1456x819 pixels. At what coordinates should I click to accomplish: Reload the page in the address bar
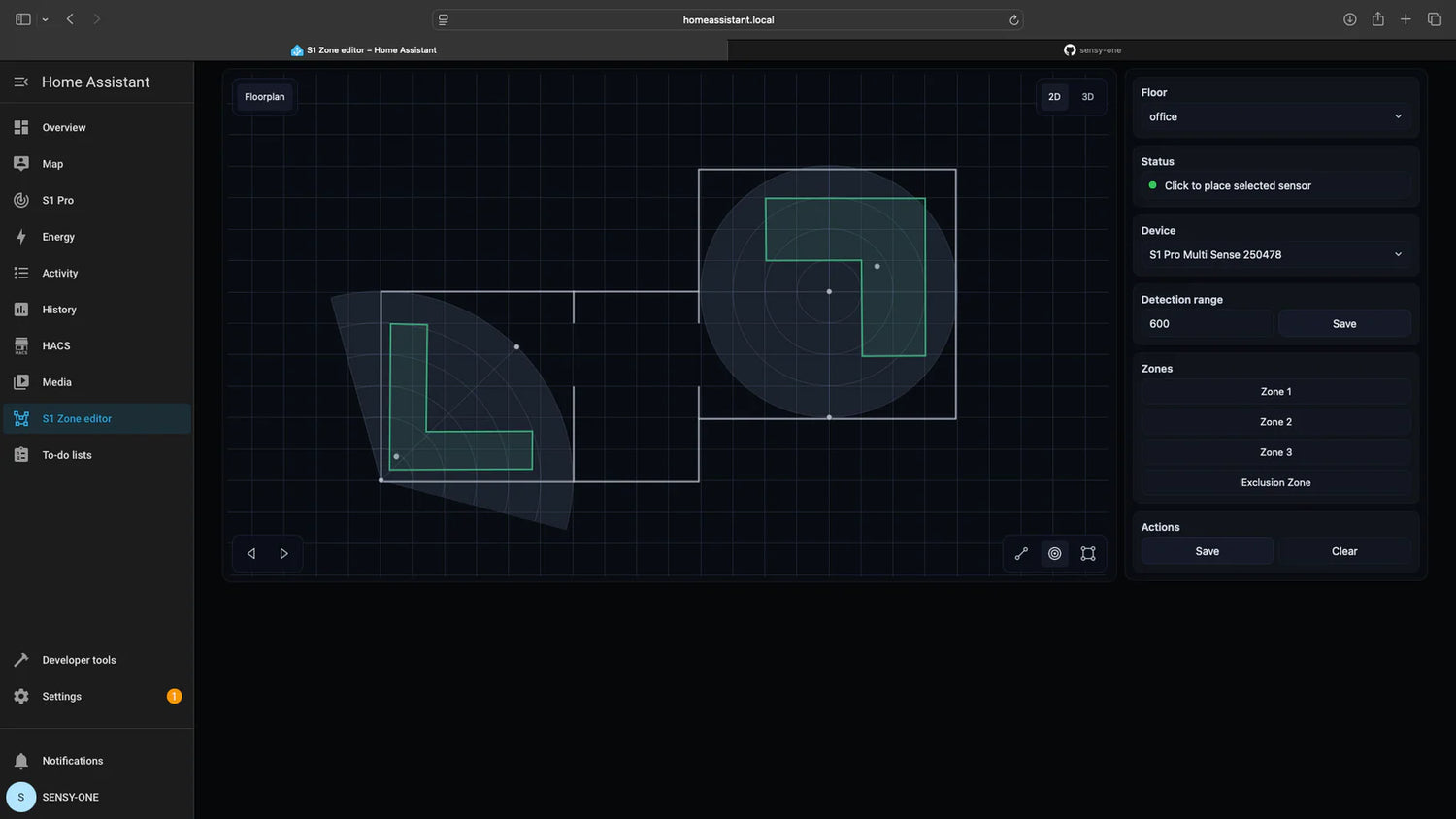(x=1013, y=19)
